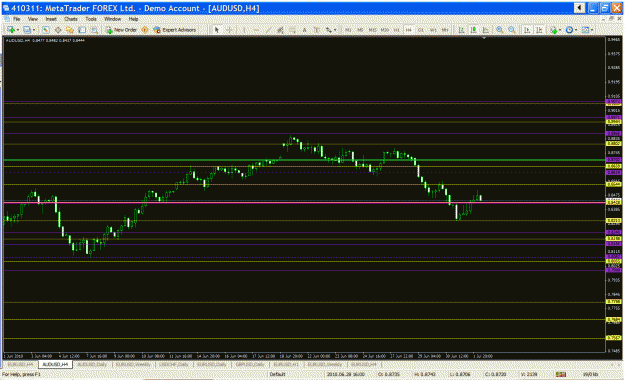Image resolution: width=625 pixels, height=380 pixels.
Task: Select the Cursor arrow tool
Action: [x=217, y=30]
